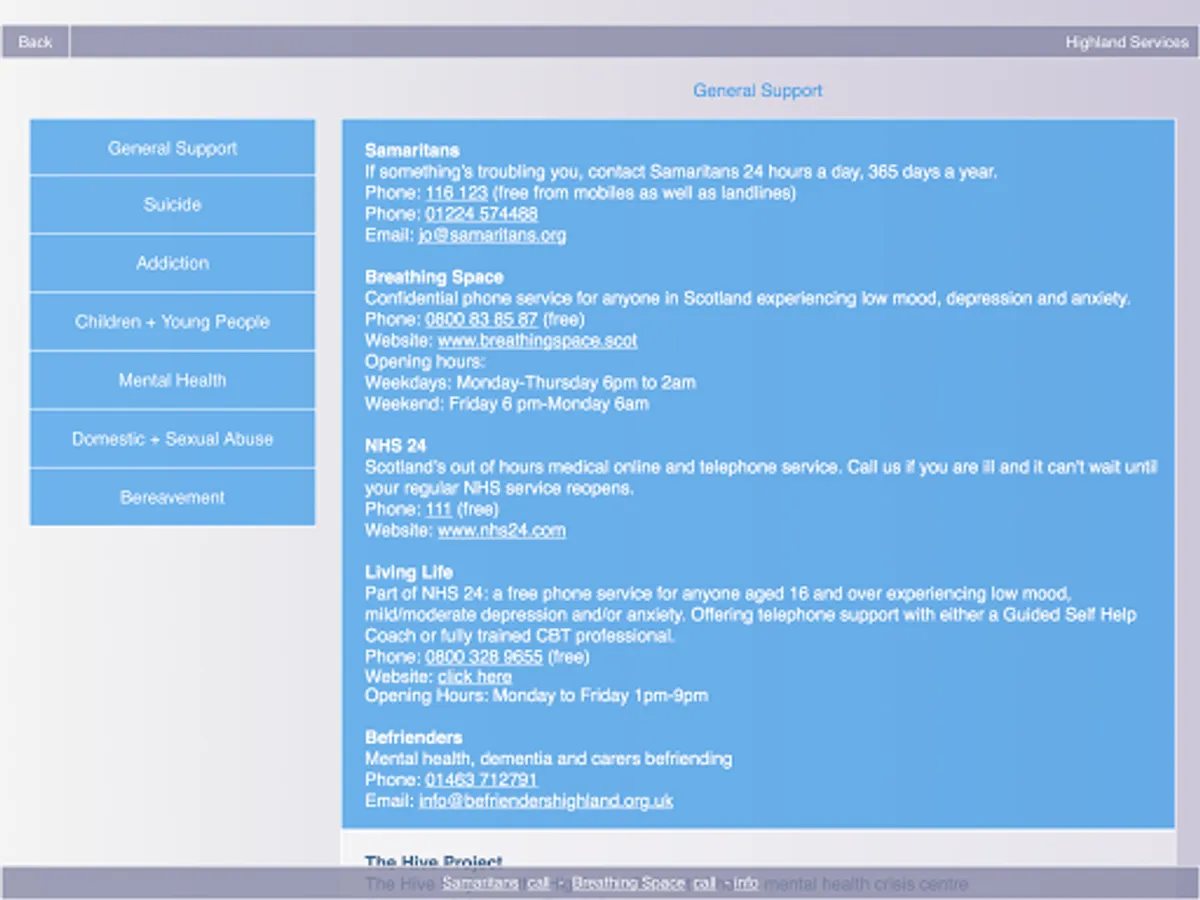Email jo@samaritans.org

[x=492, y=236]
